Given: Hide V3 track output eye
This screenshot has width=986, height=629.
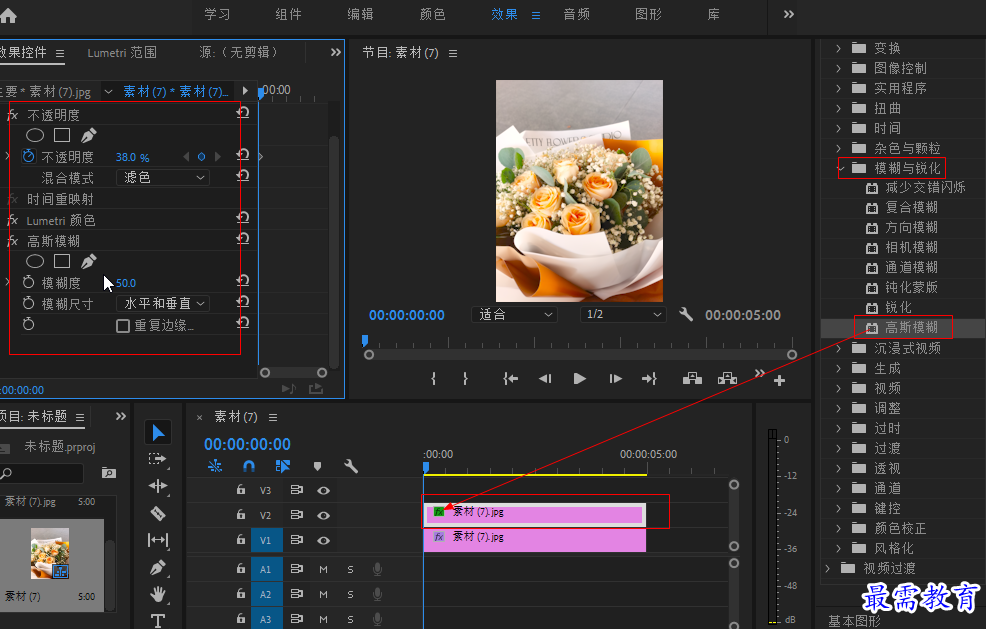Looking at the screenshot, I should (323, 491).
